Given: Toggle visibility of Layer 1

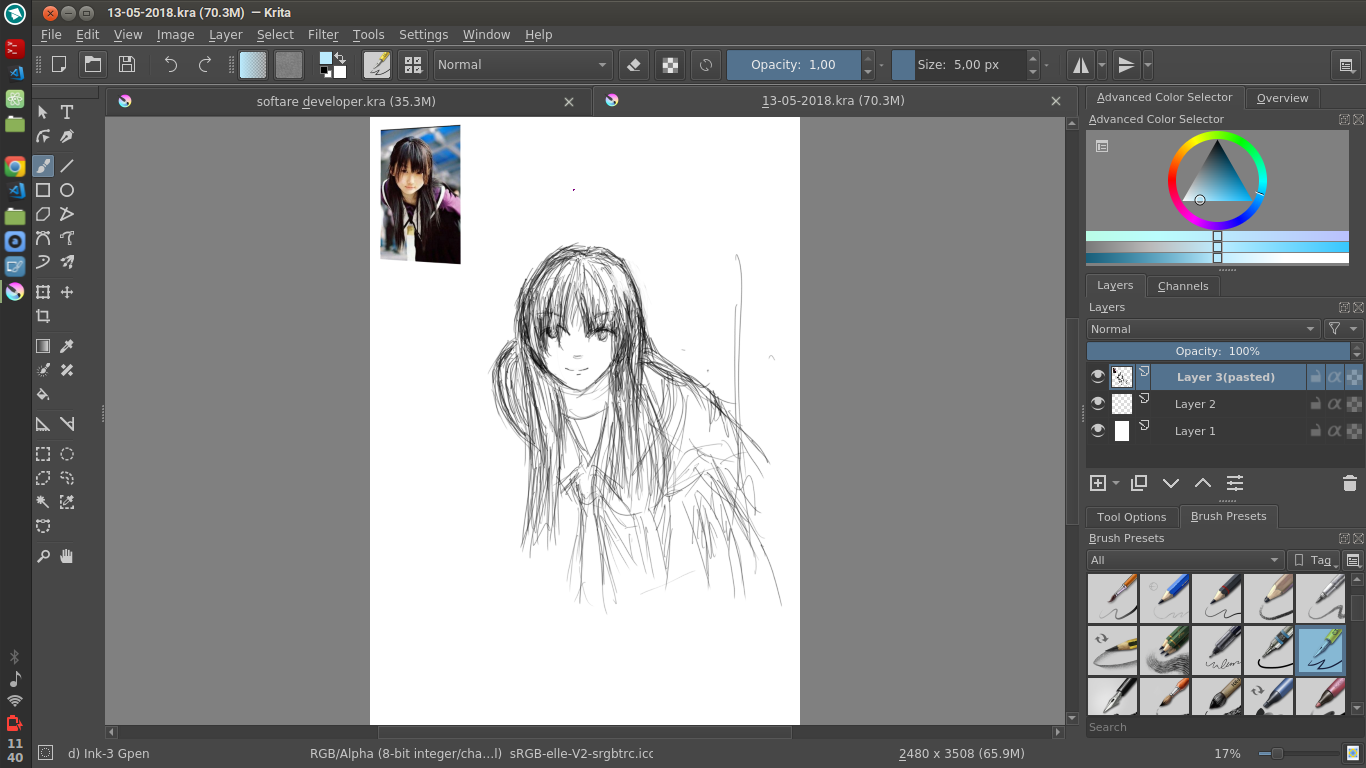Looking at the screenshot, I should click(x=1098, y=430).
